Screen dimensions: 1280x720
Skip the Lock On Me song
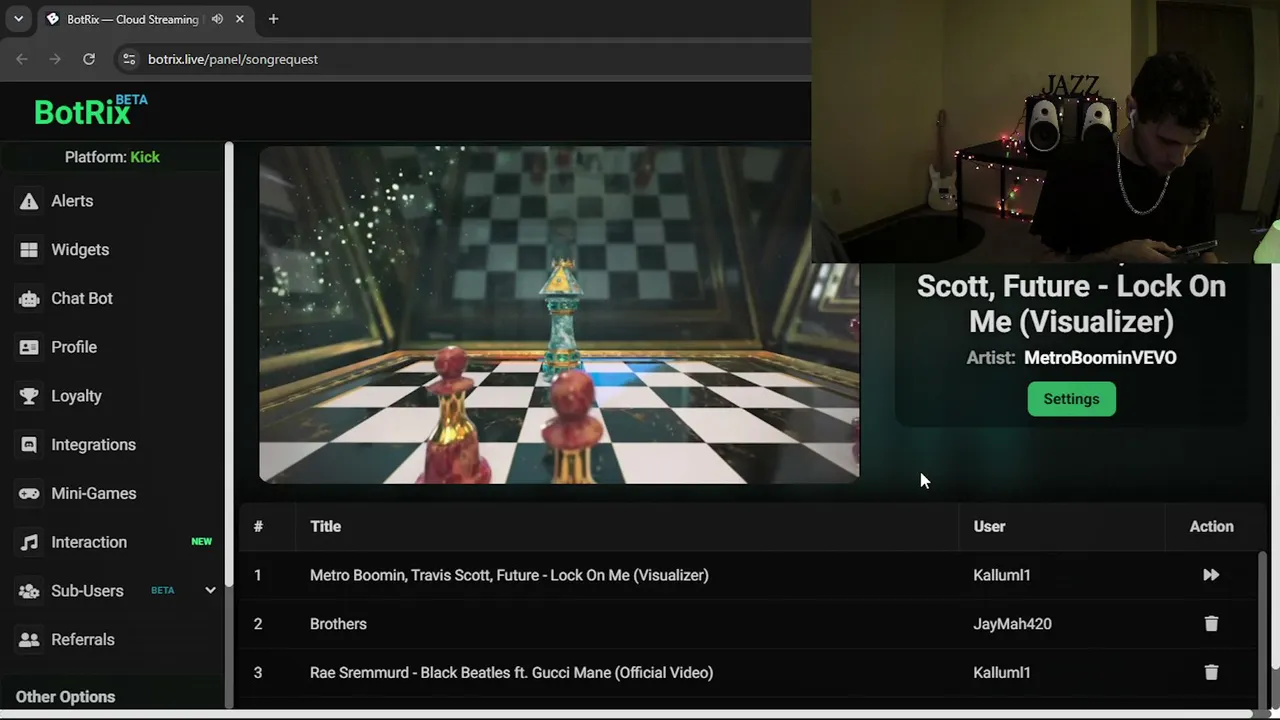(1211, 575)
